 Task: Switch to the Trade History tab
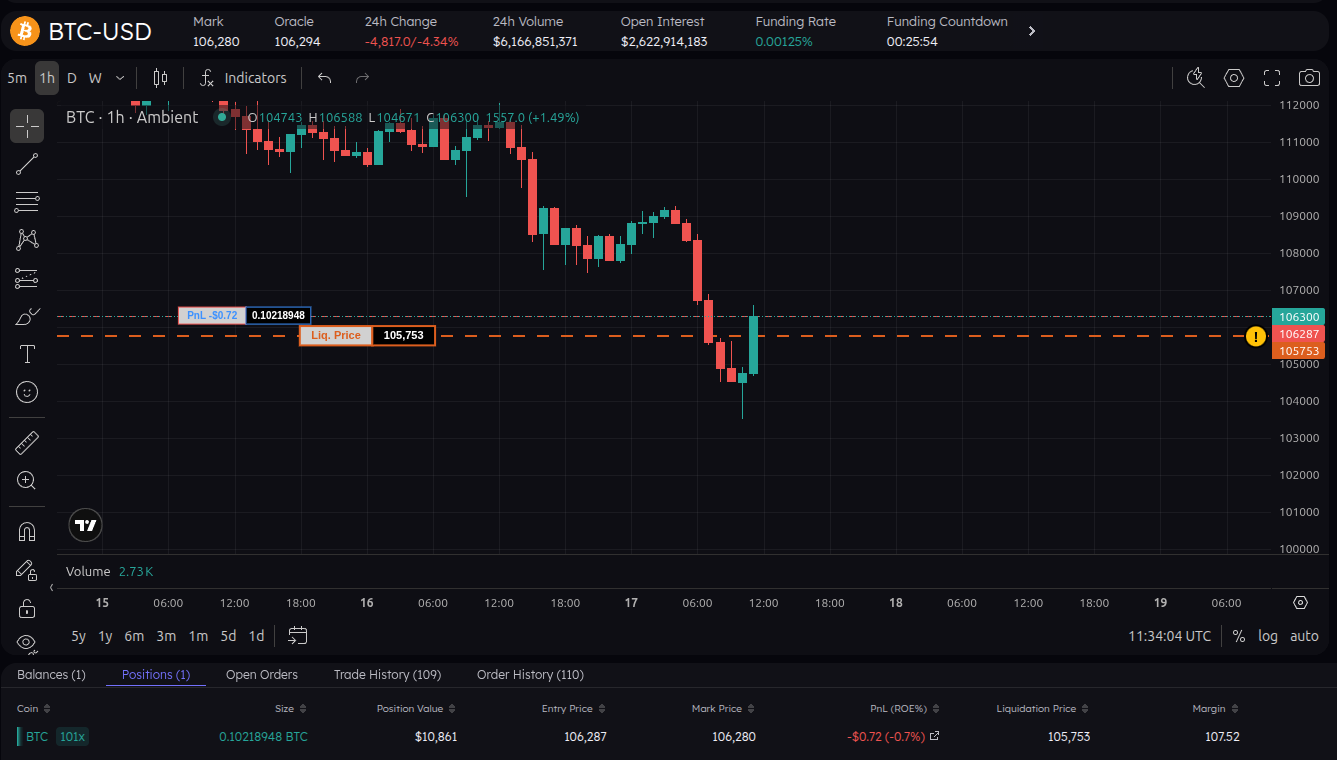pyautogui.click(x=387, y=674)
